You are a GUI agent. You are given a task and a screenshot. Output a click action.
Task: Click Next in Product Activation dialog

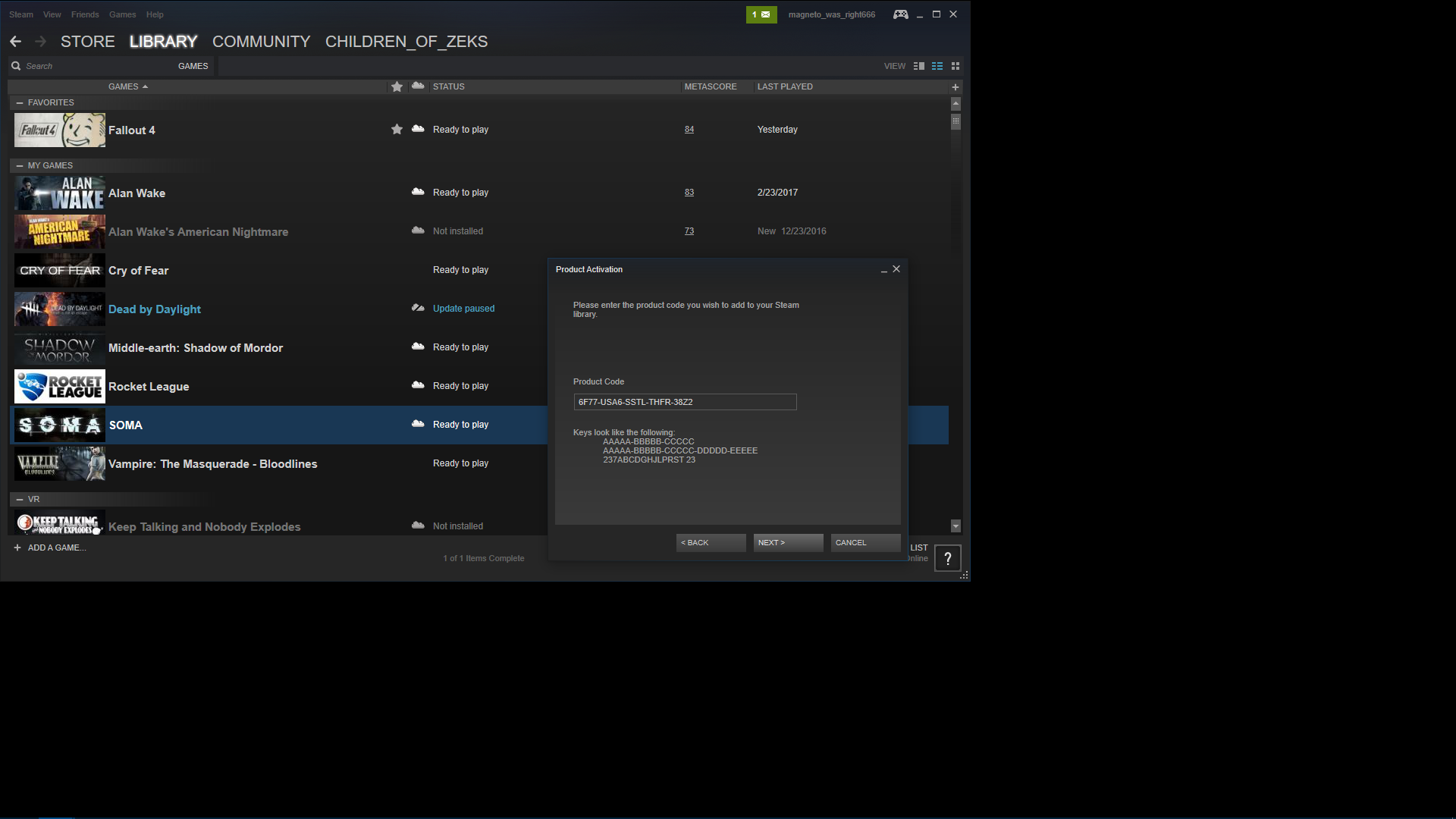(788, 543)
